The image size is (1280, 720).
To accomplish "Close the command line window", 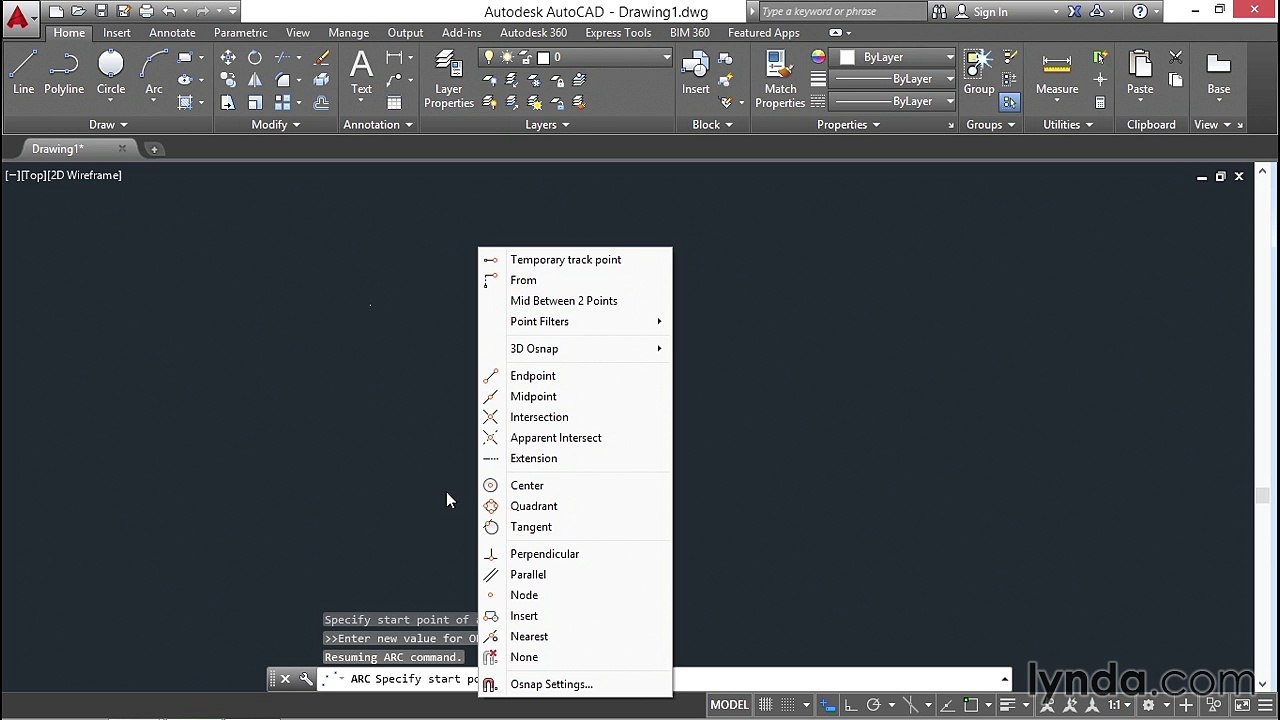I will point(285,679).
